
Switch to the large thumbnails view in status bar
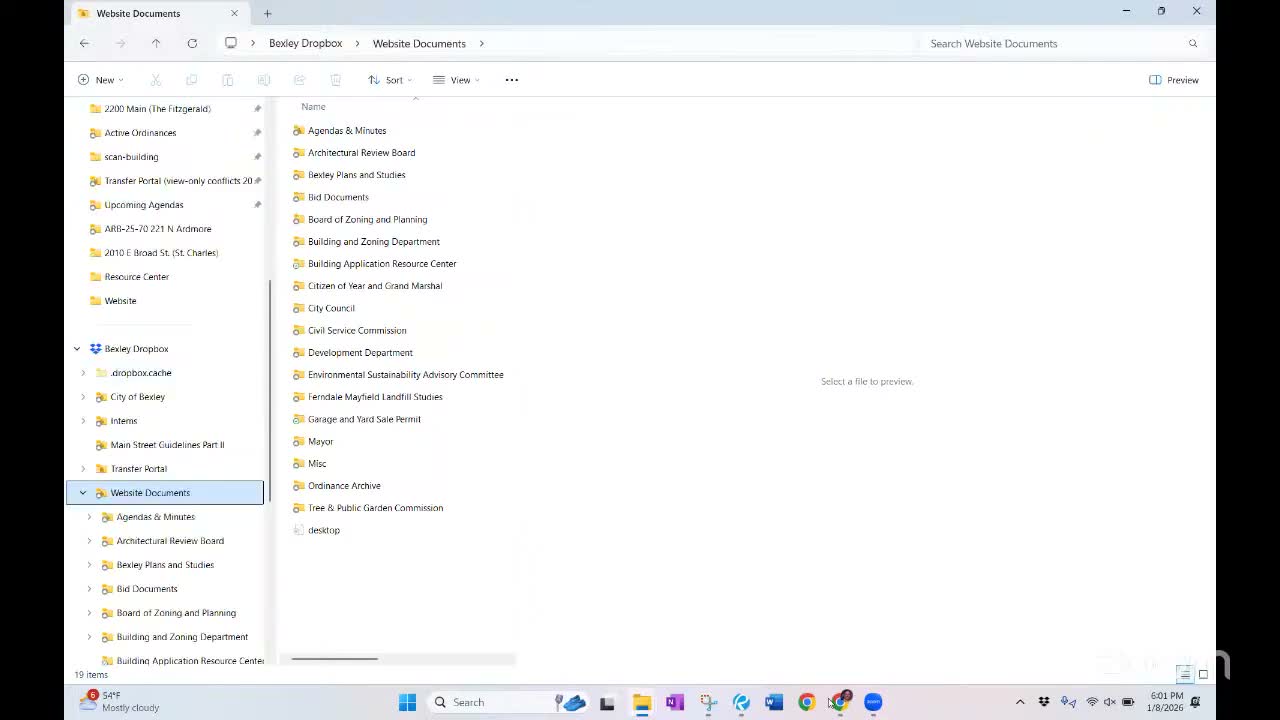1203,674
